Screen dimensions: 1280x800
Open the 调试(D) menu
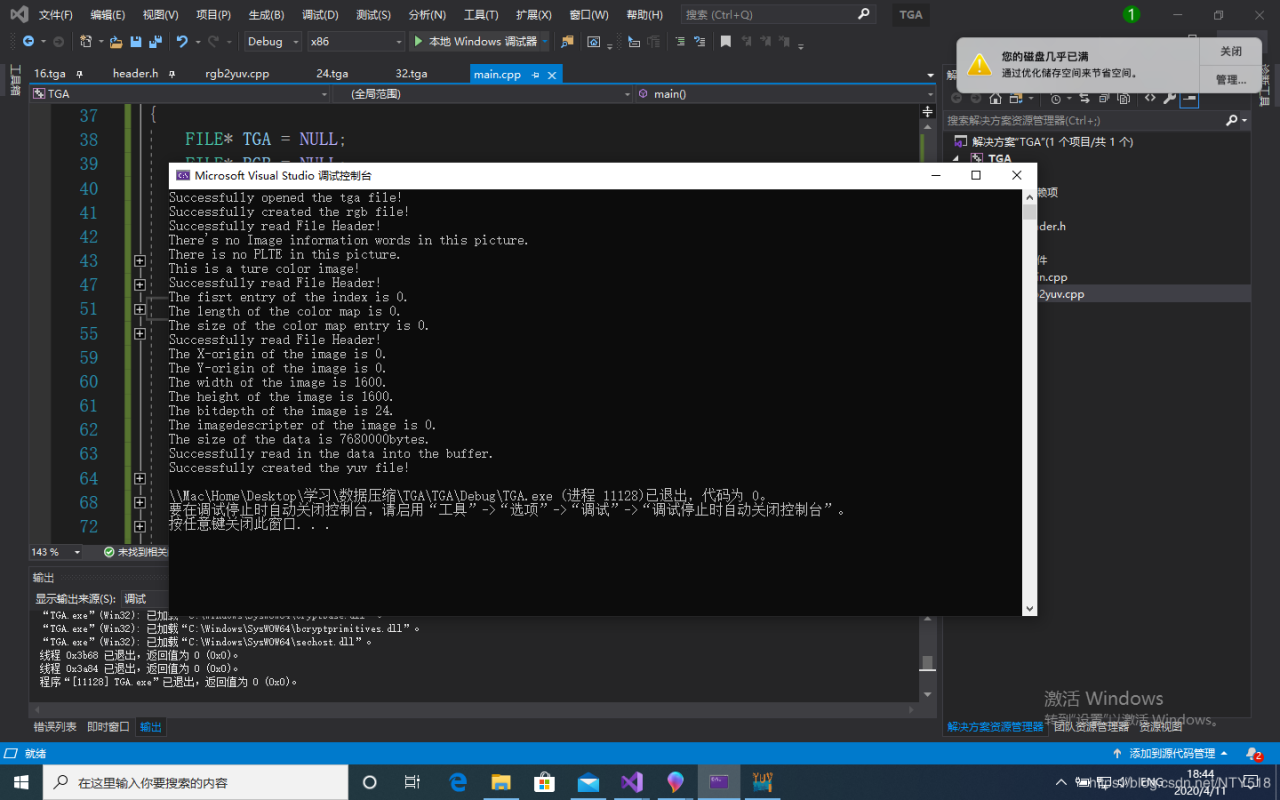pyautogui.click(x=320, y=15)
